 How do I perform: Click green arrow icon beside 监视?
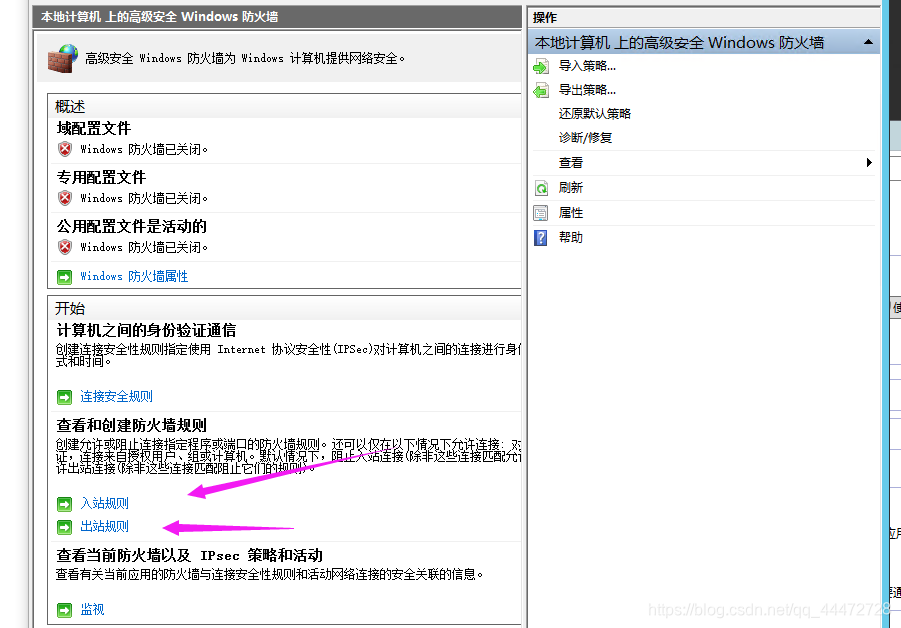[x=64, y=610]
